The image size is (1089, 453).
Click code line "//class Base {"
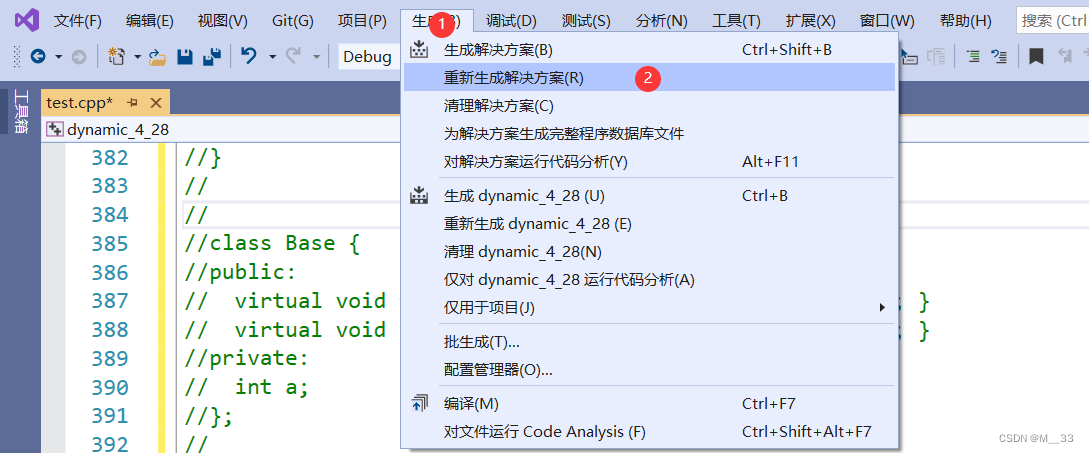[272, 244]
